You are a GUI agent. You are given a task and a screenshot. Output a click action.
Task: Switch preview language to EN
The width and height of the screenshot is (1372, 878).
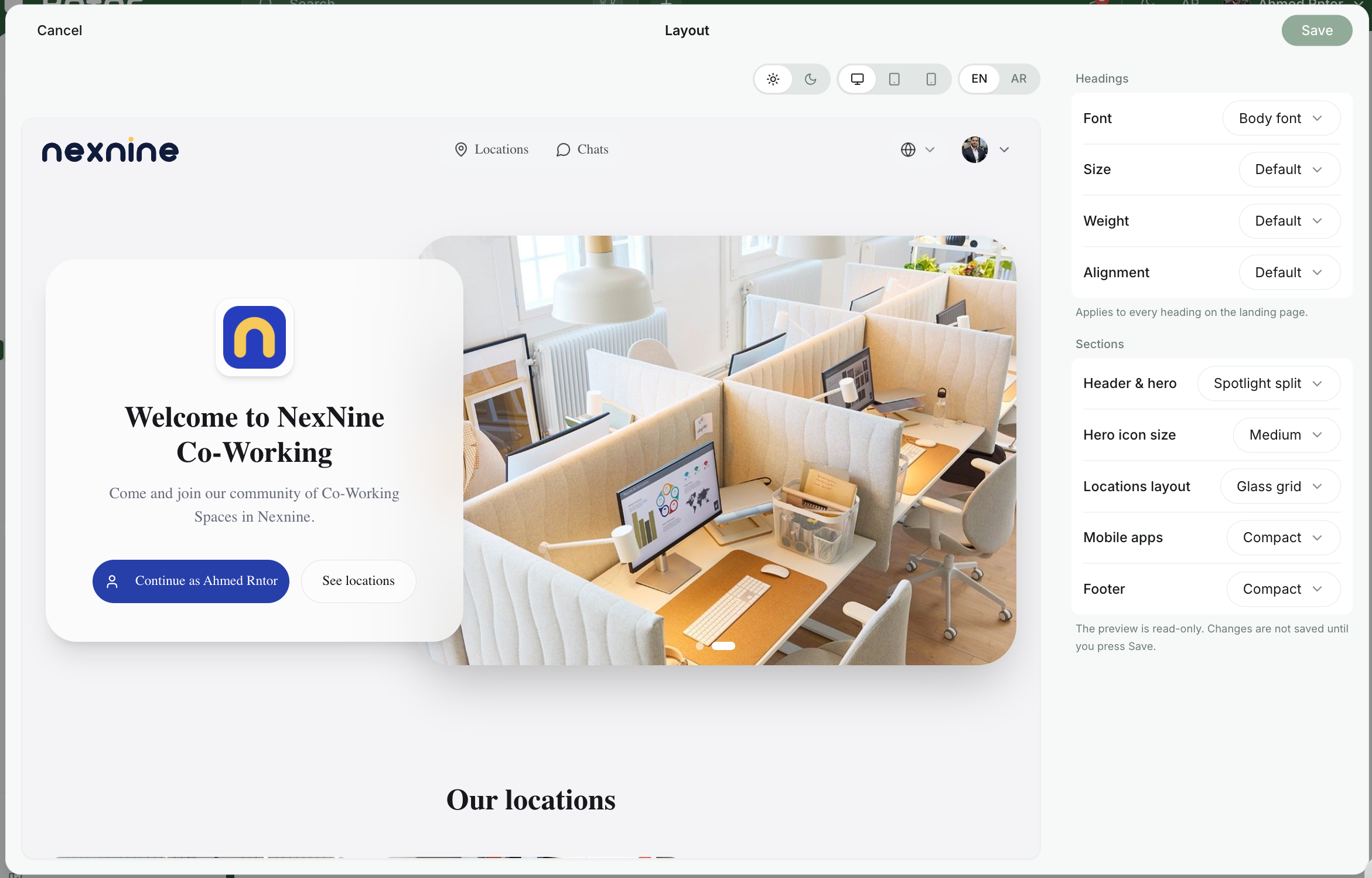pyautogui.click(x=979, y=79)
